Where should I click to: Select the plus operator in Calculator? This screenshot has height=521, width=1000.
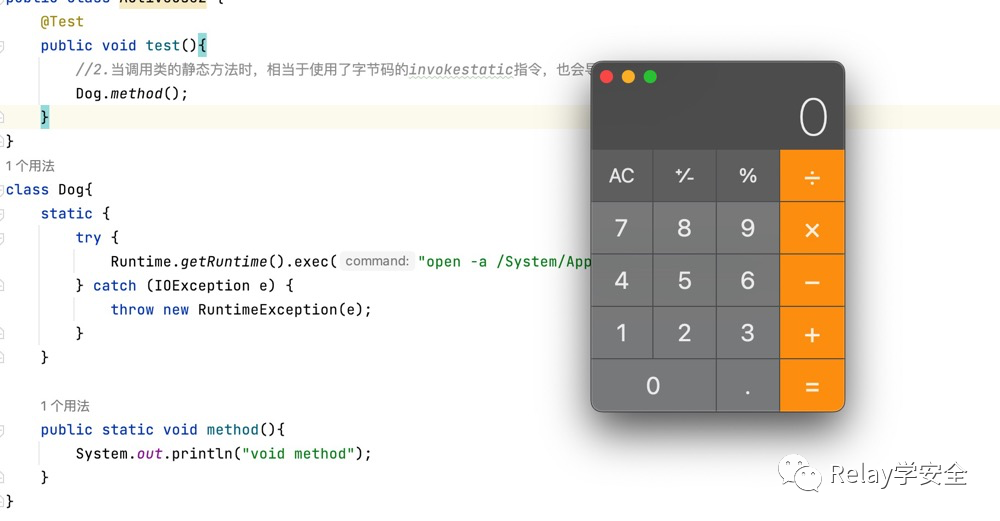point(812,333)
